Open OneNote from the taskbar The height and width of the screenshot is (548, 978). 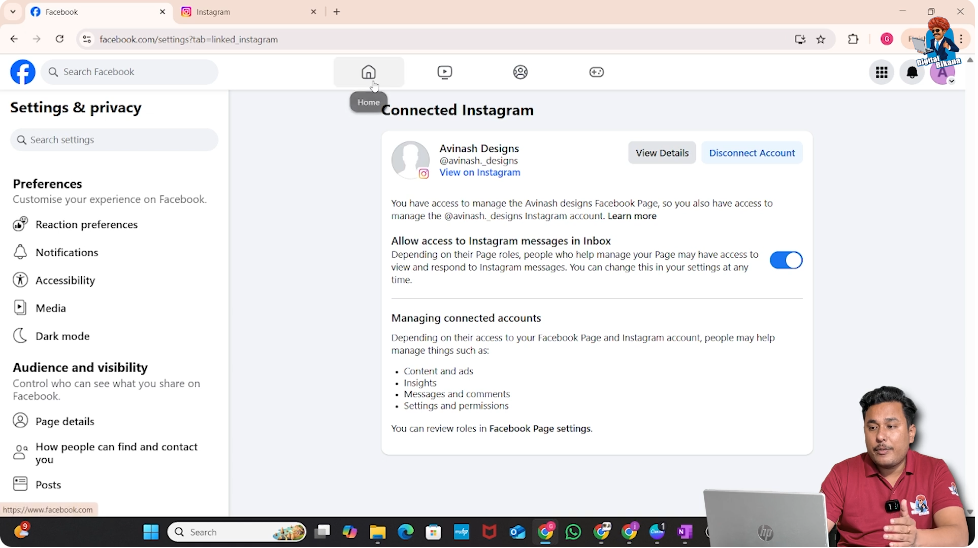pyautogui.click(x=685, y=532)
